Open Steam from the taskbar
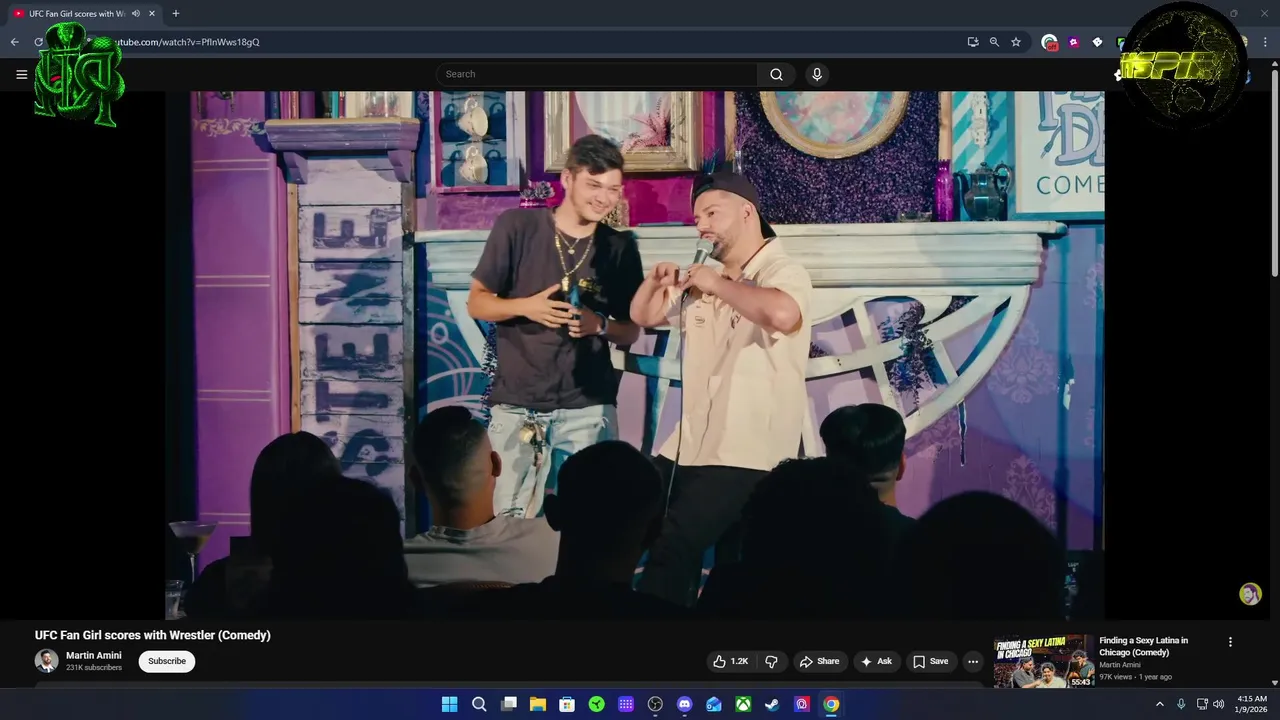The image size is (1280, 720). click(x=772, y=704)
